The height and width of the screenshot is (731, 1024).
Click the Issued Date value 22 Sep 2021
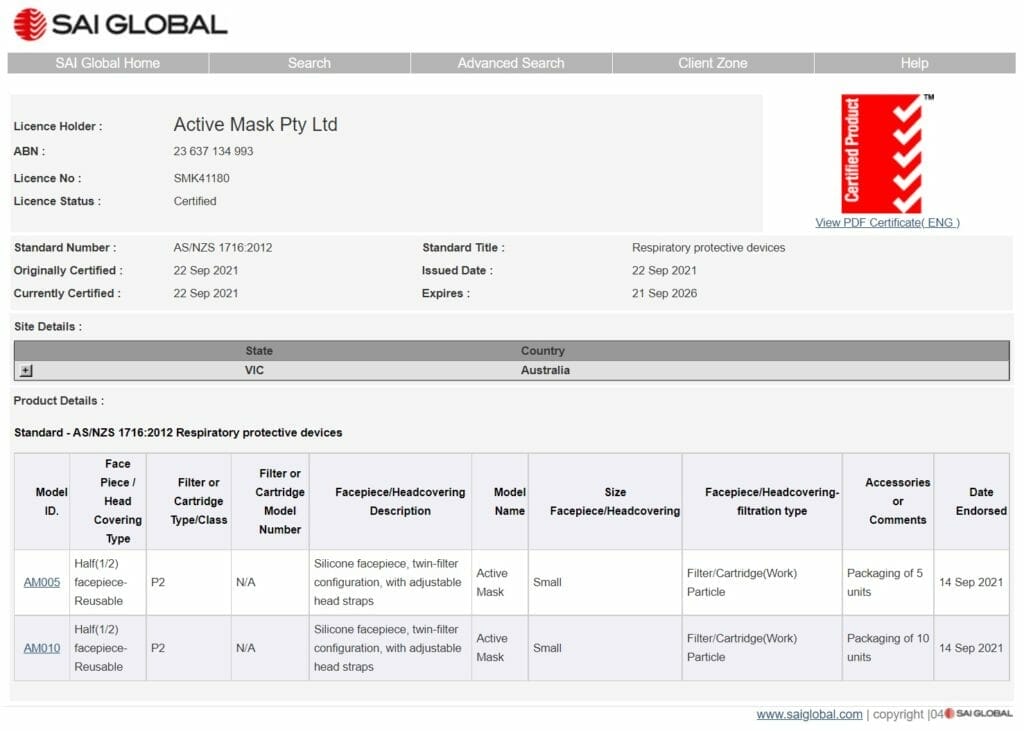coord(664,270)
